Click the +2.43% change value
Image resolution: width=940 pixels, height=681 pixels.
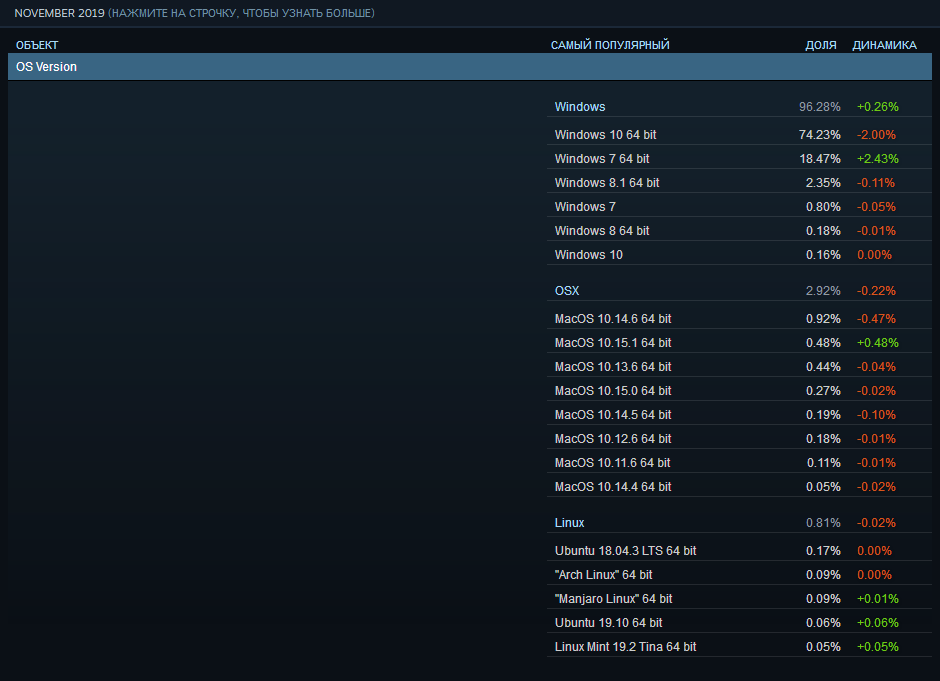(878, 159)
